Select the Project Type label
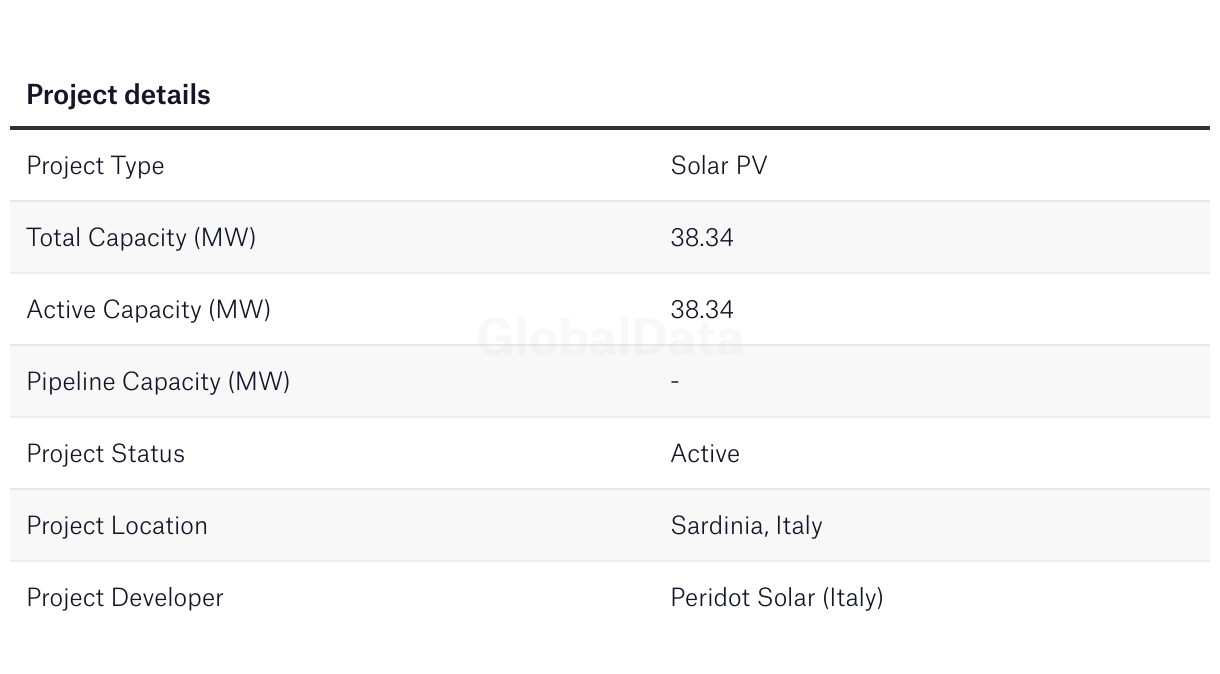 95,166
